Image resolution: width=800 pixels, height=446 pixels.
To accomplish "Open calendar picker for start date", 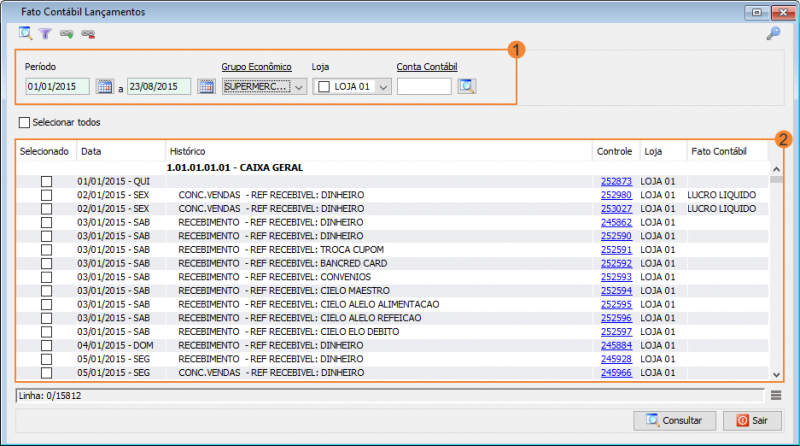I will 105,87.
